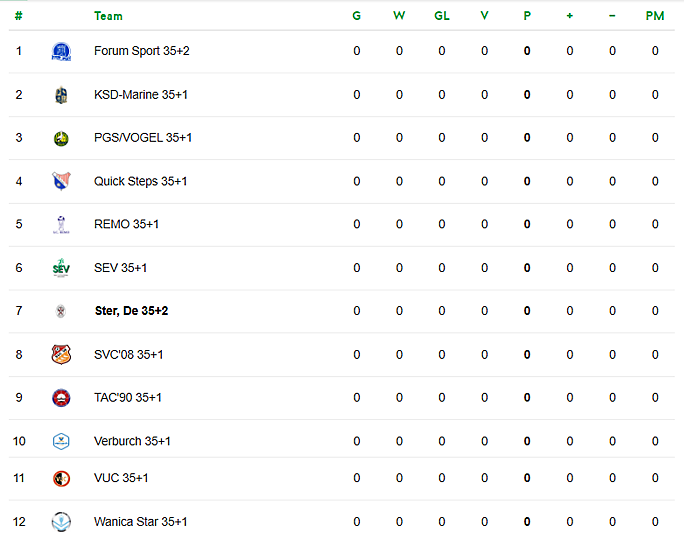This screenshot has width=684, height=543.
Task: Click the TAC'90 round logo
Action: 61,398
